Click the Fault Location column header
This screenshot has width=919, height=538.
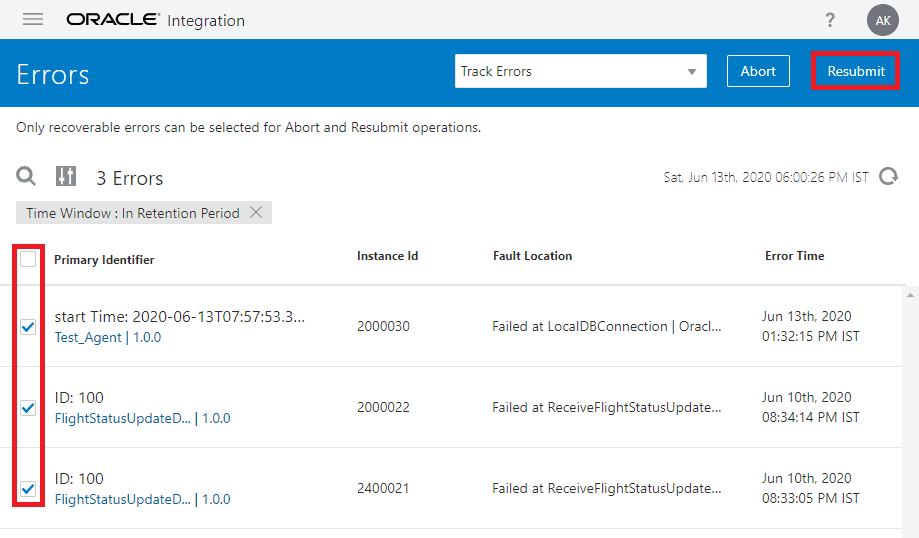click(x=532, y=256)
